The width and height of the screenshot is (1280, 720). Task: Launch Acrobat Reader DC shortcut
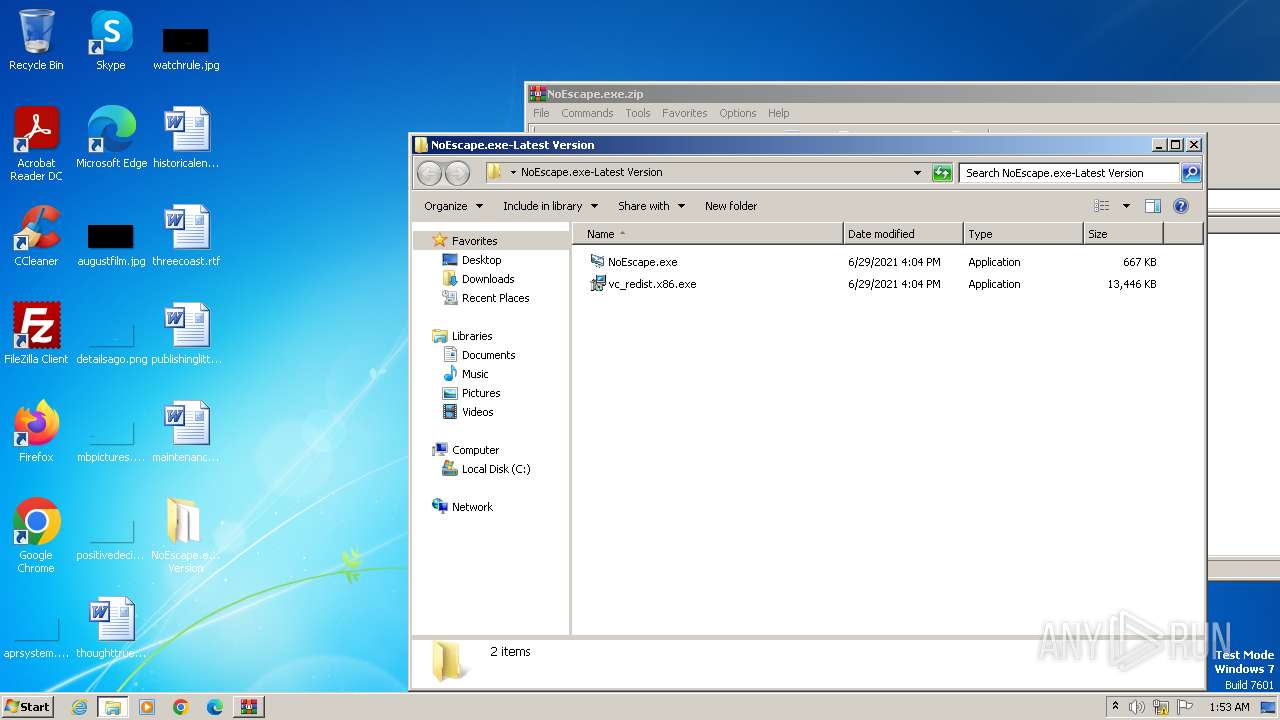36,143
